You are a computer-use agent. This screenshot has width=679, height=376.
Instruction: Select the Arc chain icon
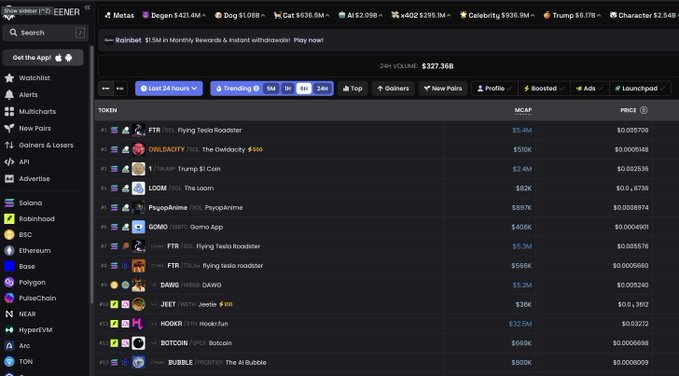click(x=9, y=346)
